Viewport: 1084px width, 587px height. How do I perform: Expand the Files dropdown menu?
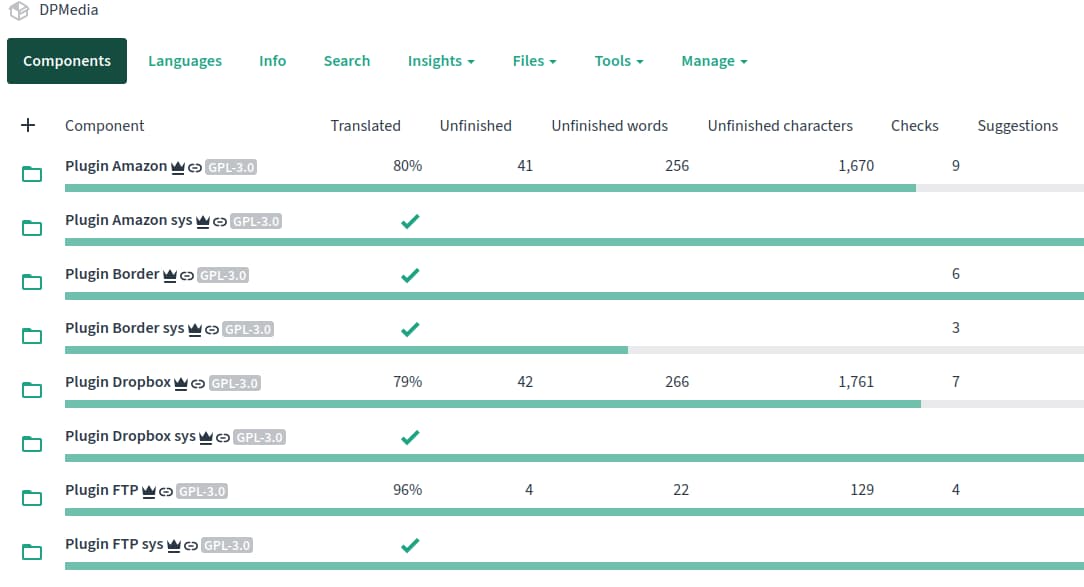click(x=534, y=61)
